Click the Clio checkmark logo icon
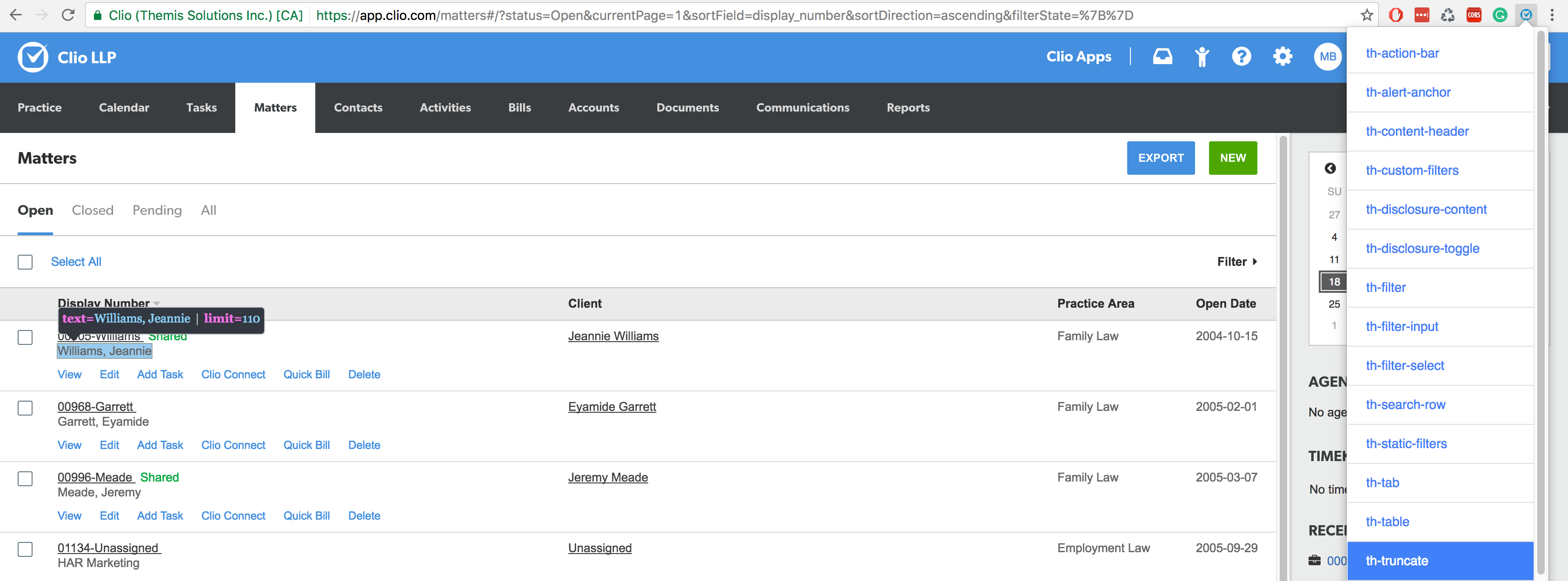Viewport: 1568px width, 581px height. coord(33,57)
